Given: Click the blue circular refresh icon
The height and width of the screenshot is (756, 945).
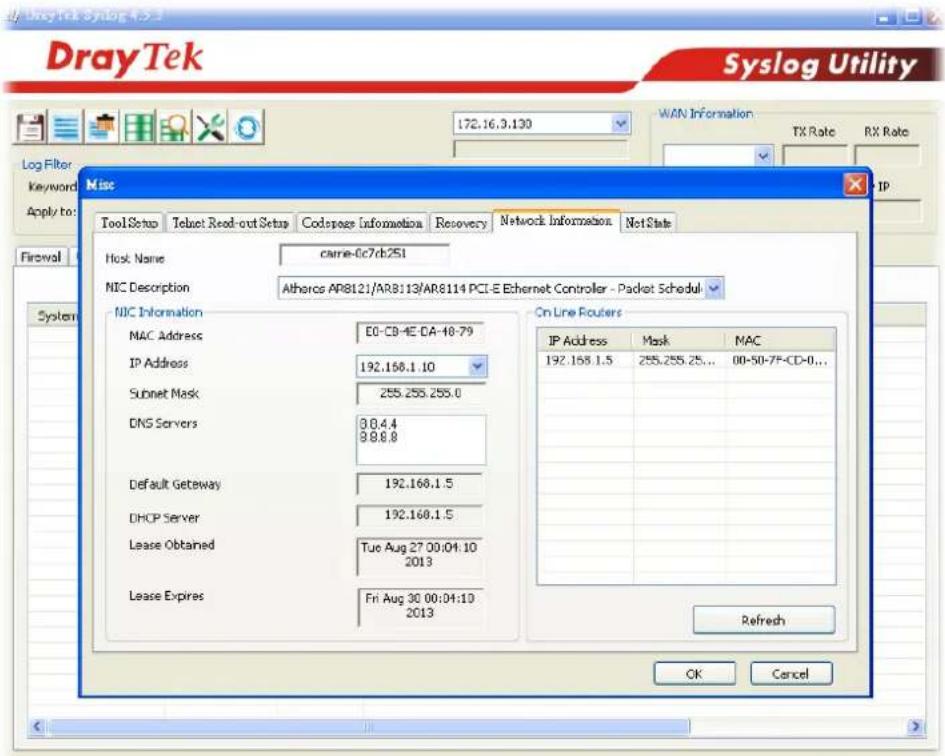Looking at the screenshot, I should 246,127.
